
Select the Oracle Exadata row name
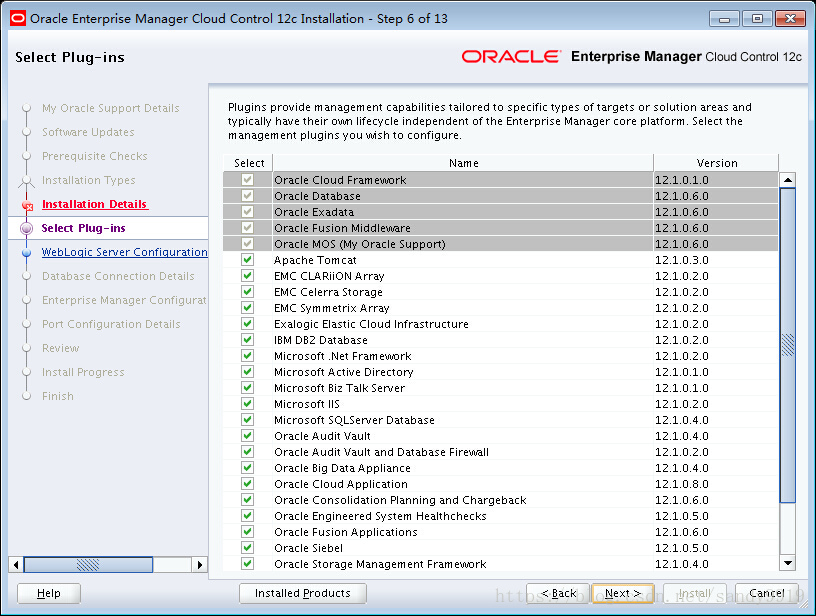(314, 212)
